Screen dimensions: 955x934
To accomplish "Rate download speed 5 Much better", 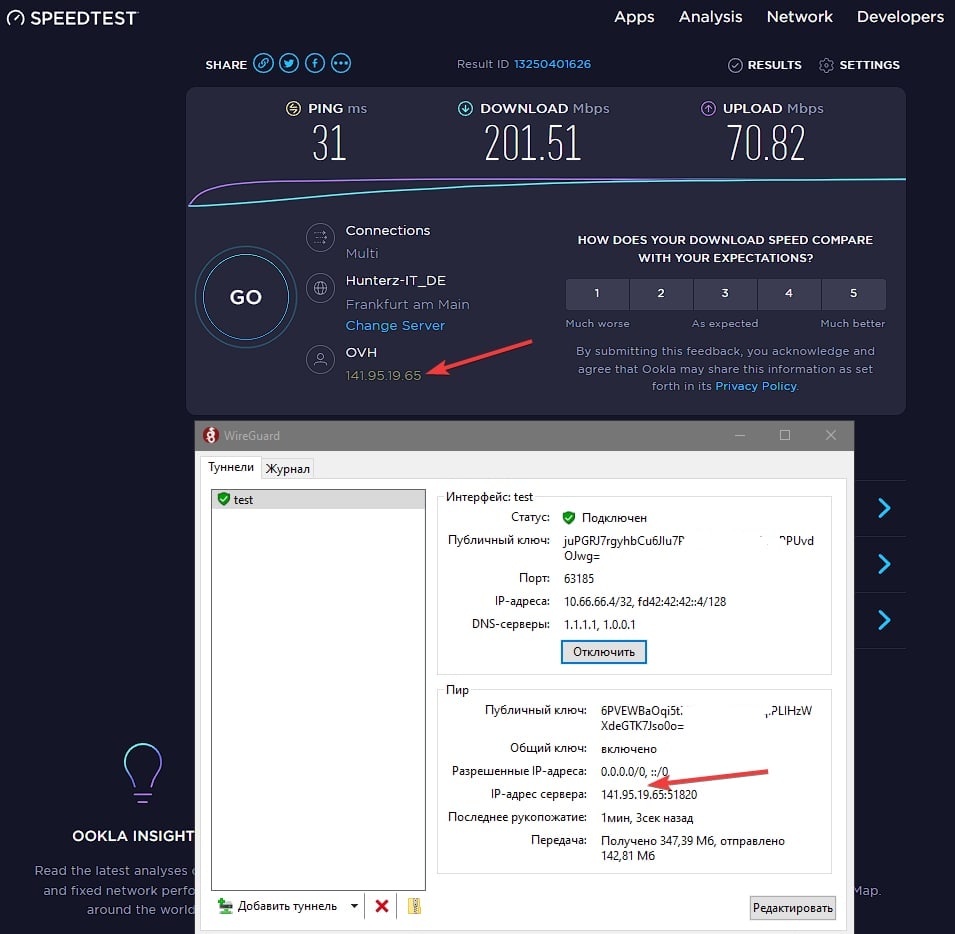I will tap(853, 294).
